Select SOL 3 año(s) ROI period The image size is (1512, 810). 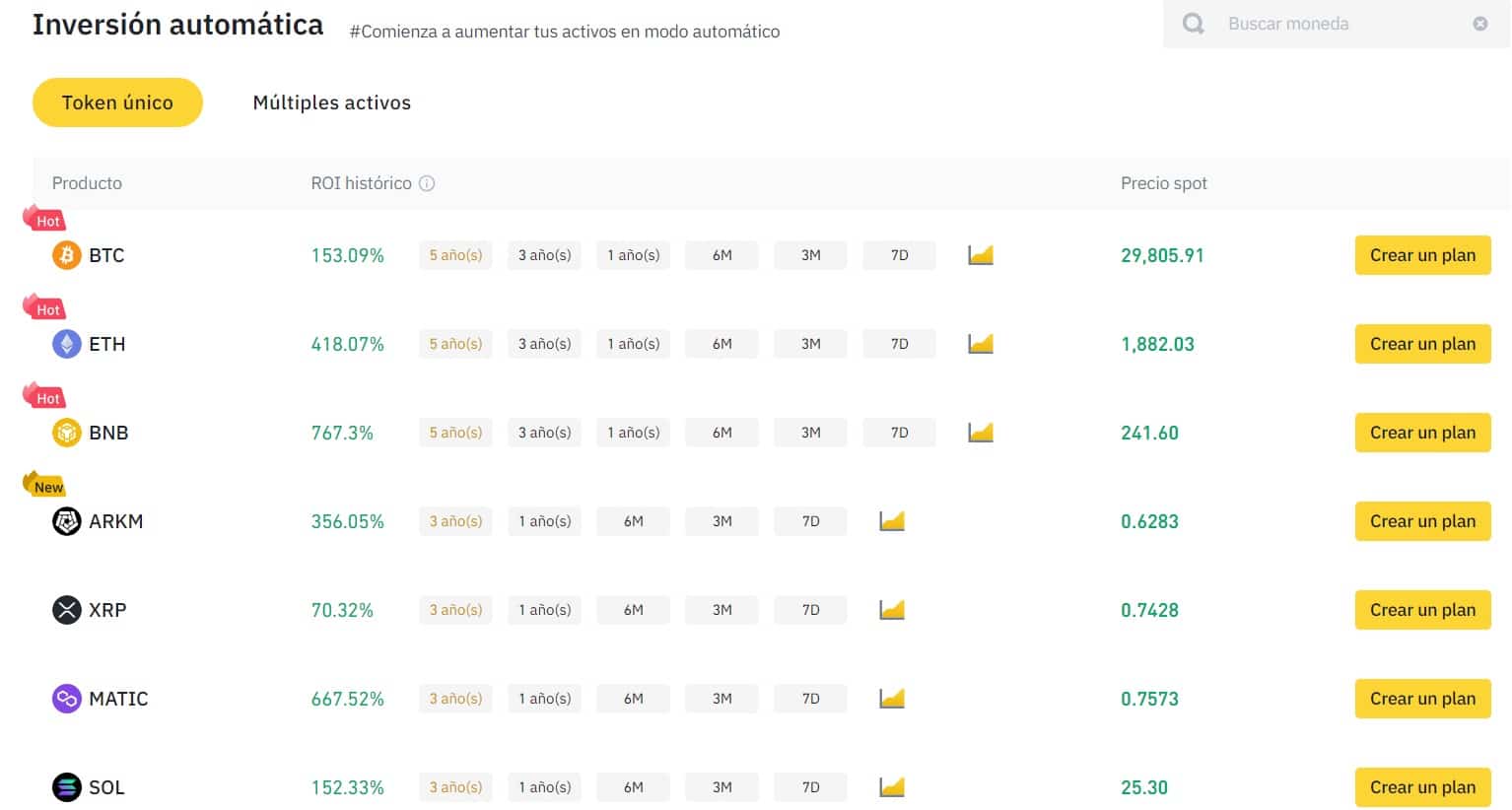click(455, 787)
